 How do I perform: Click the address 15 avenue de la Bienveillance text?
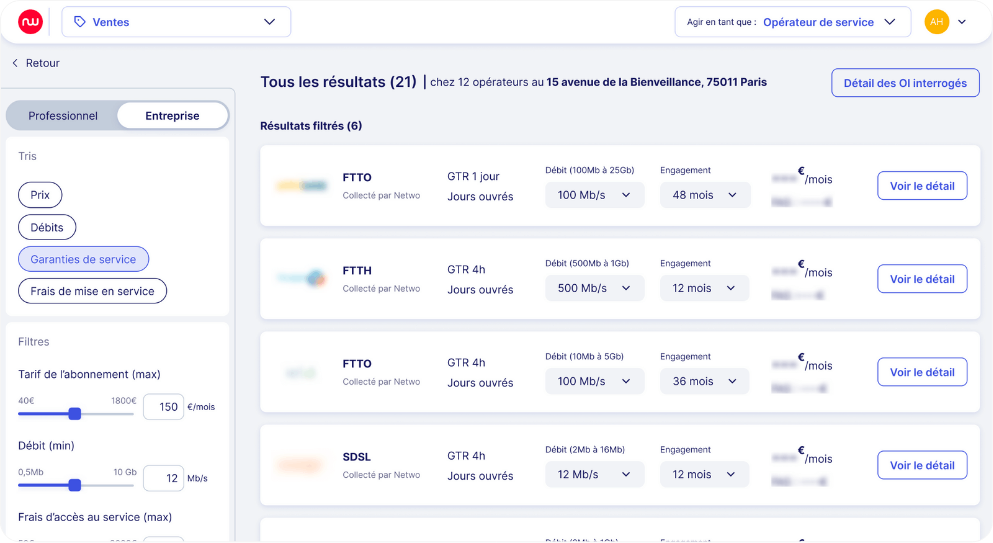(x=657, y=82)
